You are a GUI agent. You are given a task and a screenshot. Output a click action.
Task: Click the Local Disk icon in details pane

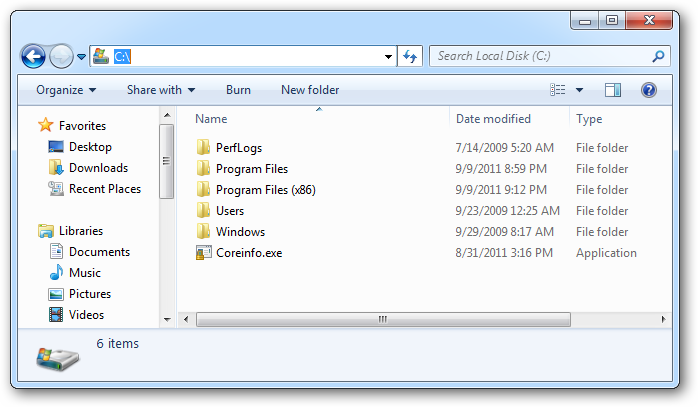coord(58,359)
